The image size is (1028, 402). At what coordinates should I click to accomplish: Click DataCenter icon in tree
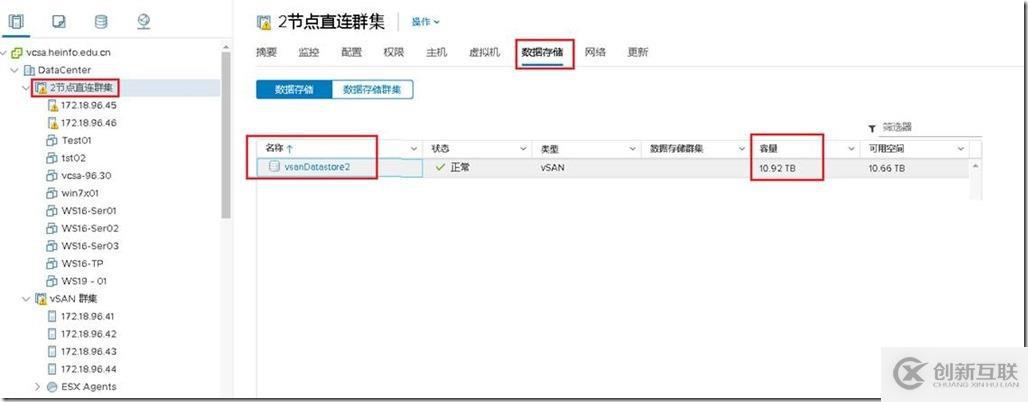point(29,70)
